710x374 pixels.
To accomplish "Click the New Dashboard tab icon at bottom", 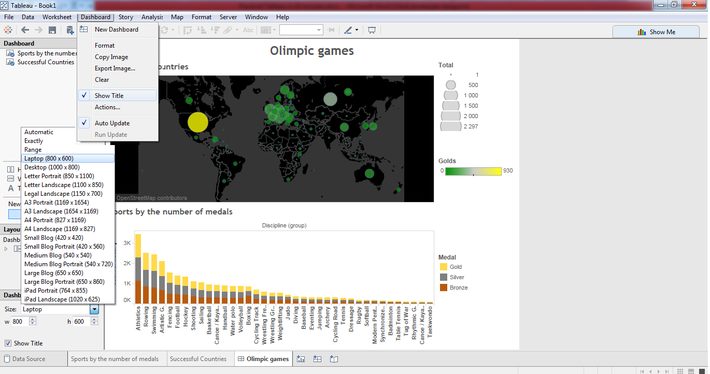I will tap(317, 359).
